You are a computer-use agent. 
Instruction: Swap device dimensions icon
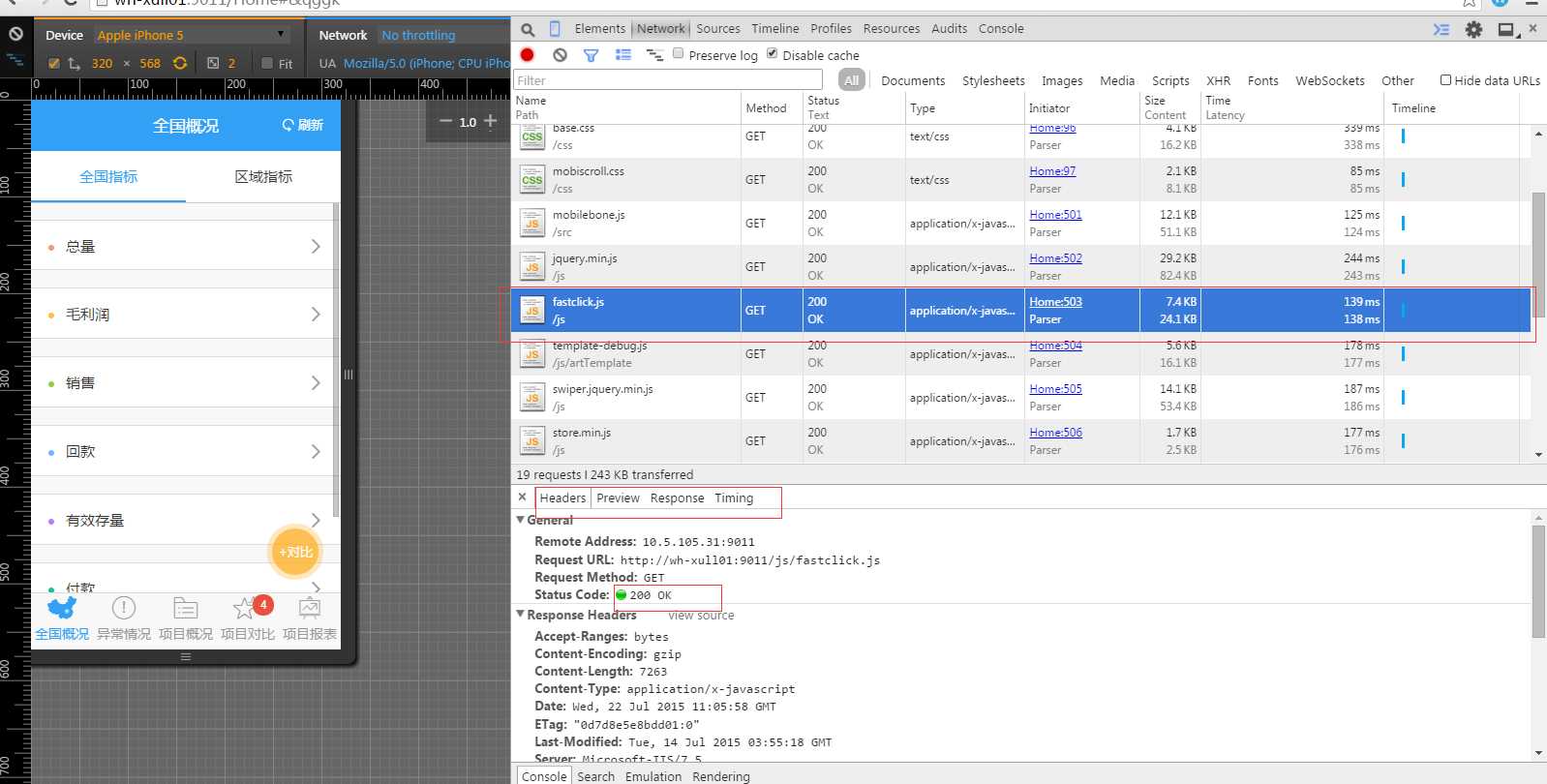click(x=74, y=64)
